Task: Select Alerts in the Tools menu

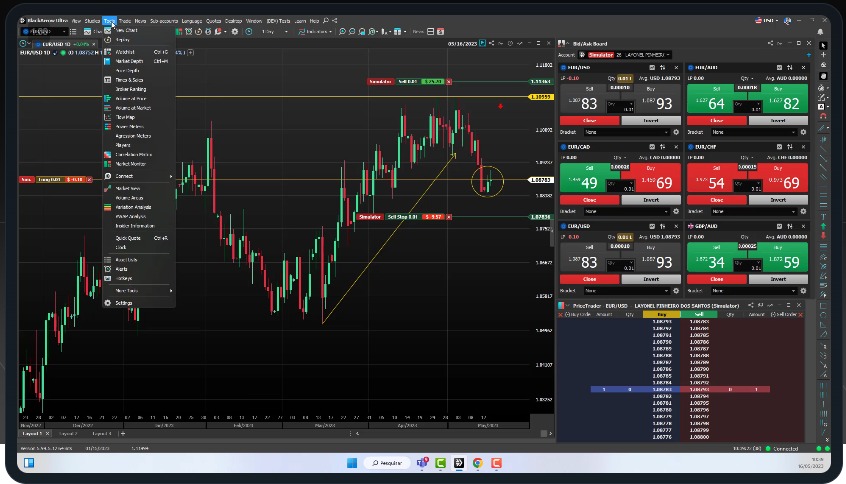Action: [121, 269]
